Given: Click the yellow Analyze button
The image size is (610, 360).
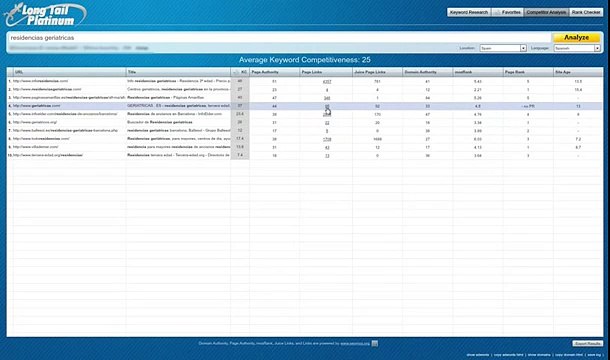Looking at the screenshot, I should tap(576, 37).
